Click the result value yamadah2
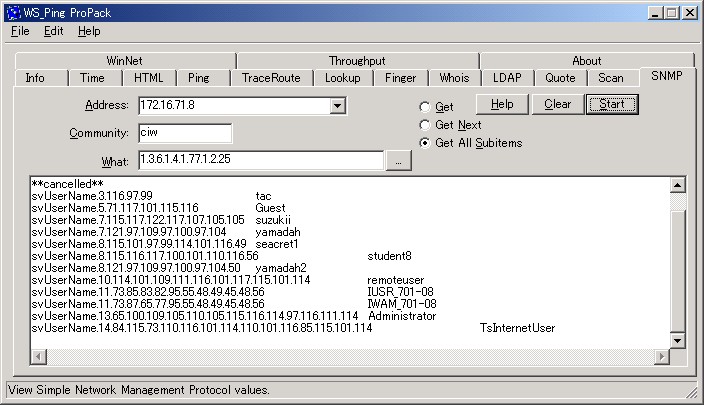Screen dimensions: 704x405 coord(281,268)
